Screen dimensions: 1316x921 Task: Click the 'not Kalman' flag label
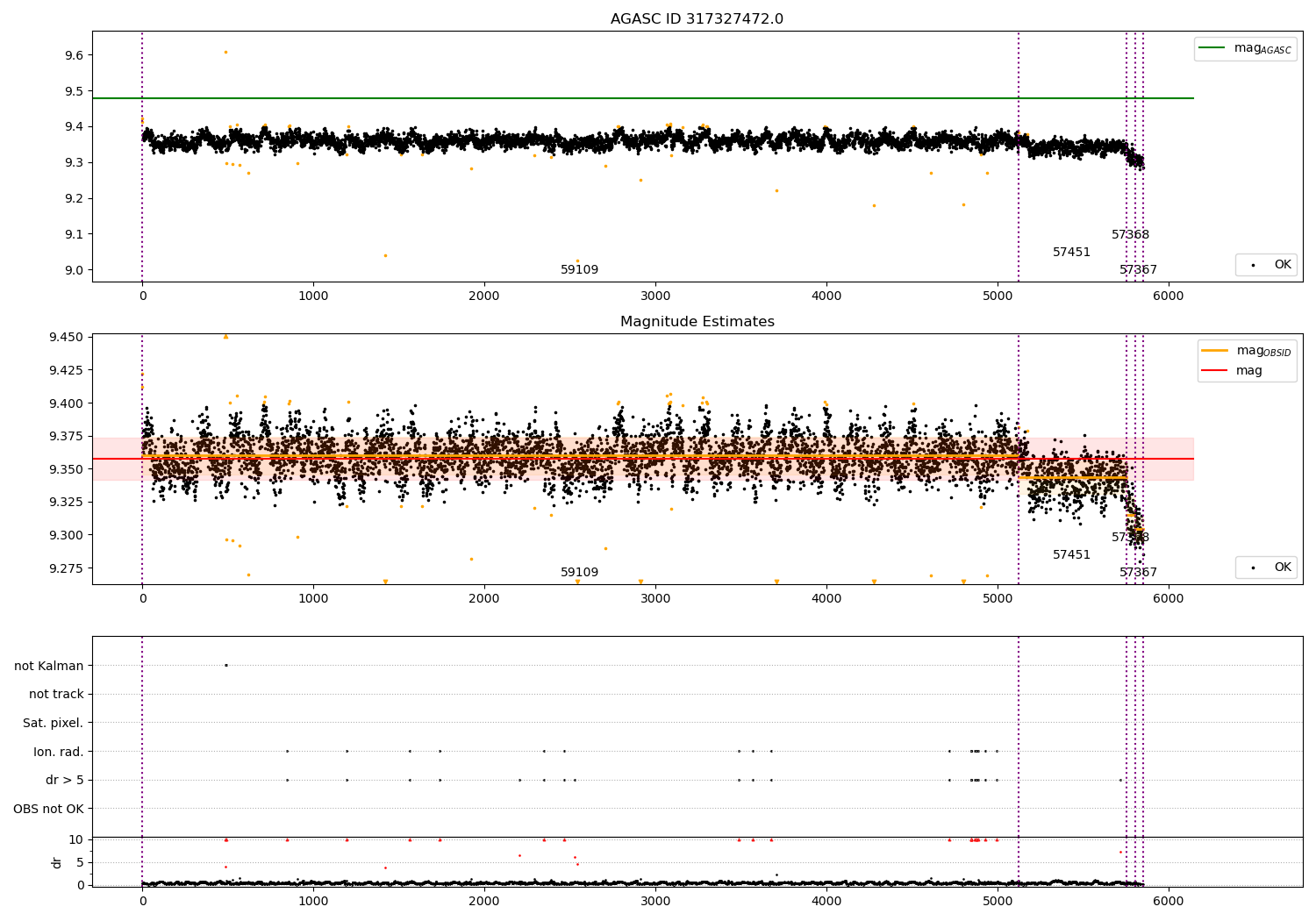coord(49,666)
